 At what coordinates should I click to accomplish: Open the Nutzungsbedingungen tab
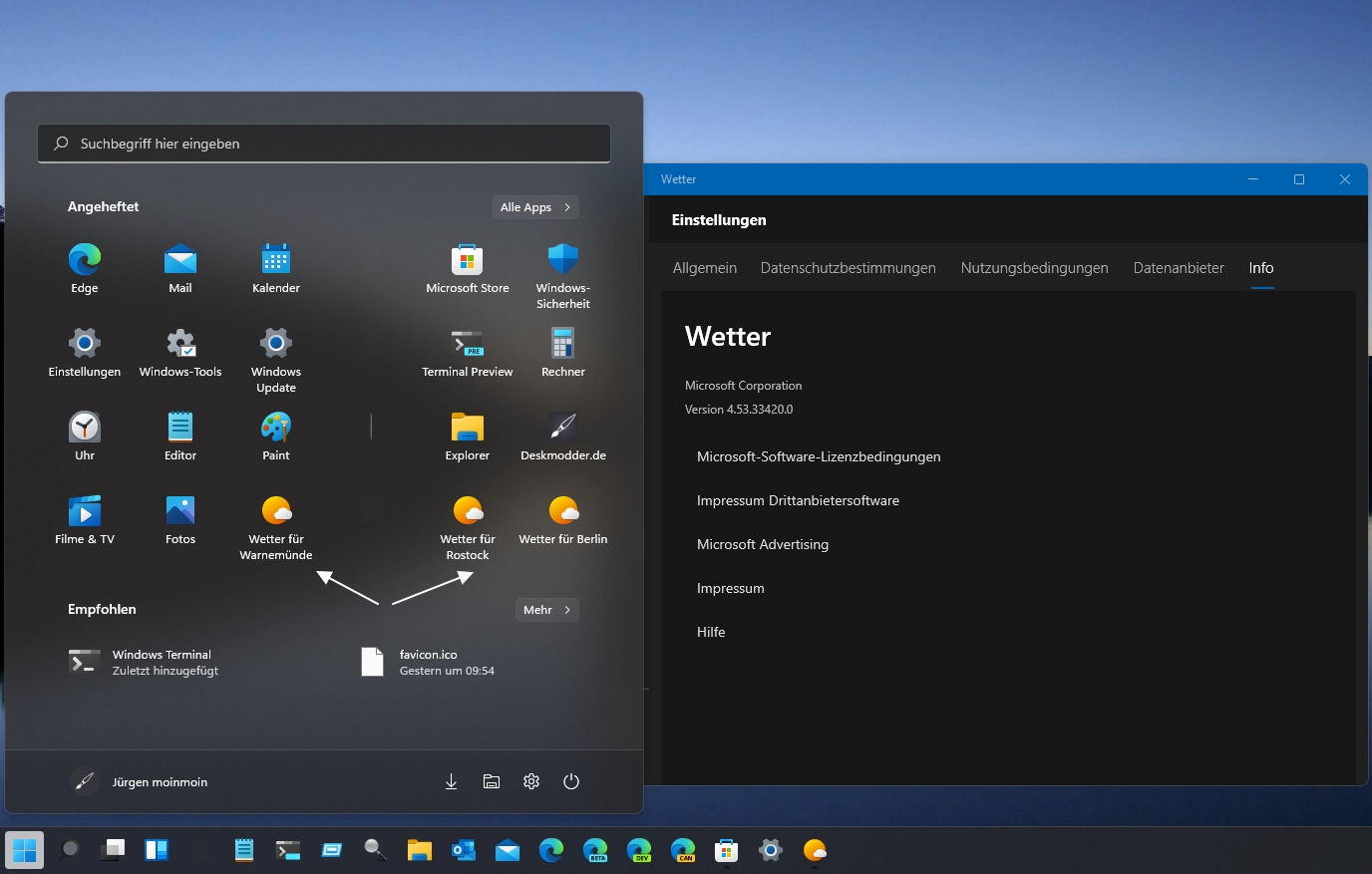(x=1035, y=268)
